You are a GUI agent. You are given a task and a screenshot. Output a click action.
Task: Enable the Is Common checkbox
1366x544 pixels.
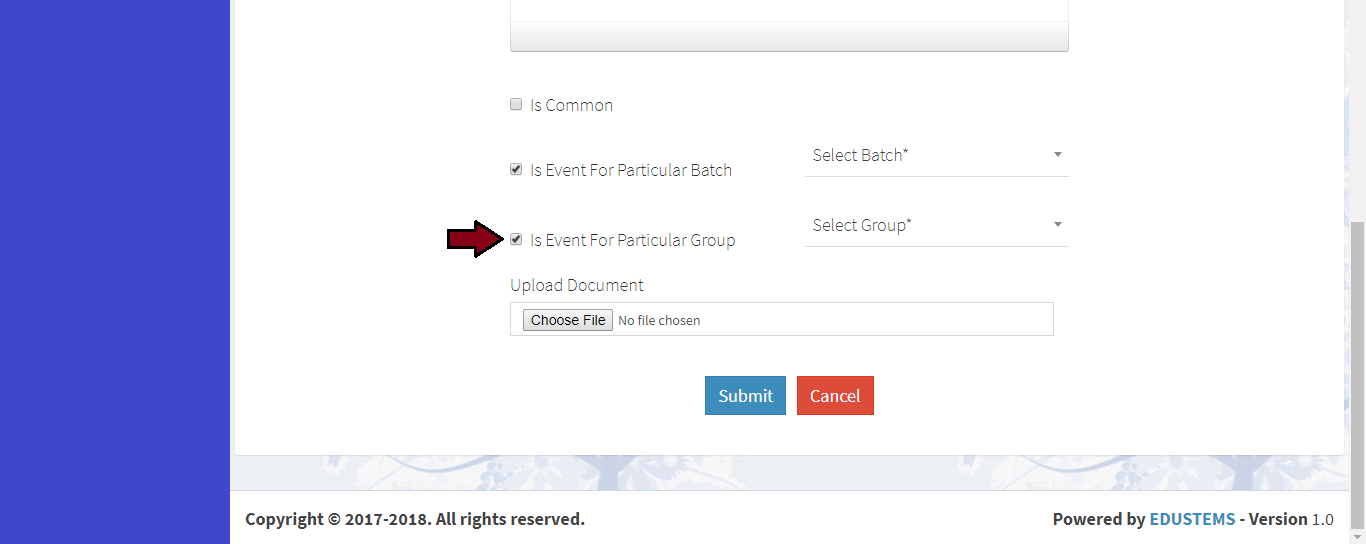coord(516,104)
